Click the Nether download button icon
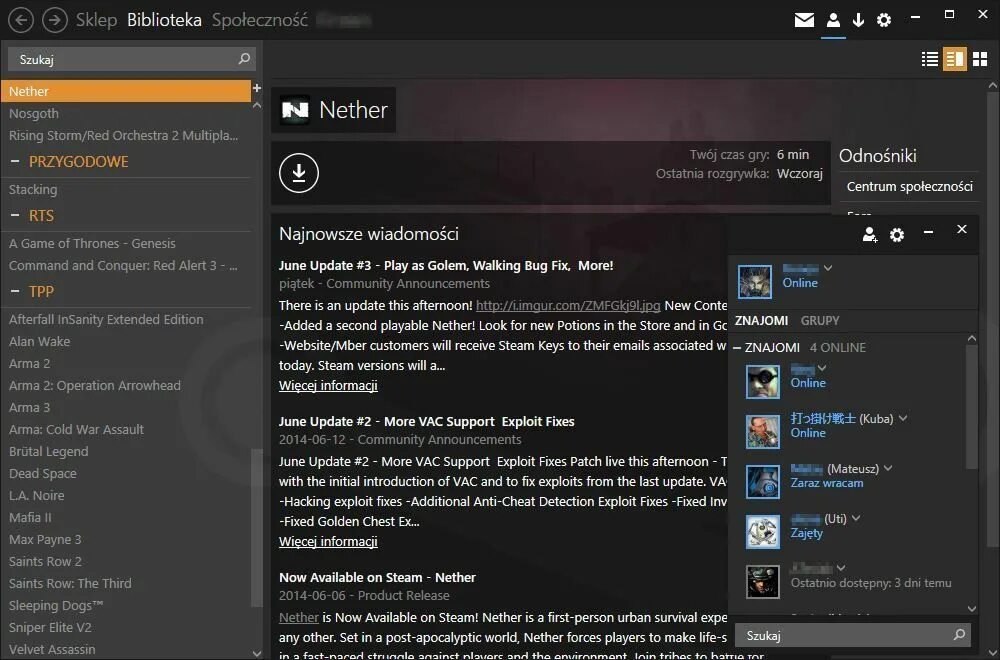 click(298, 172)
